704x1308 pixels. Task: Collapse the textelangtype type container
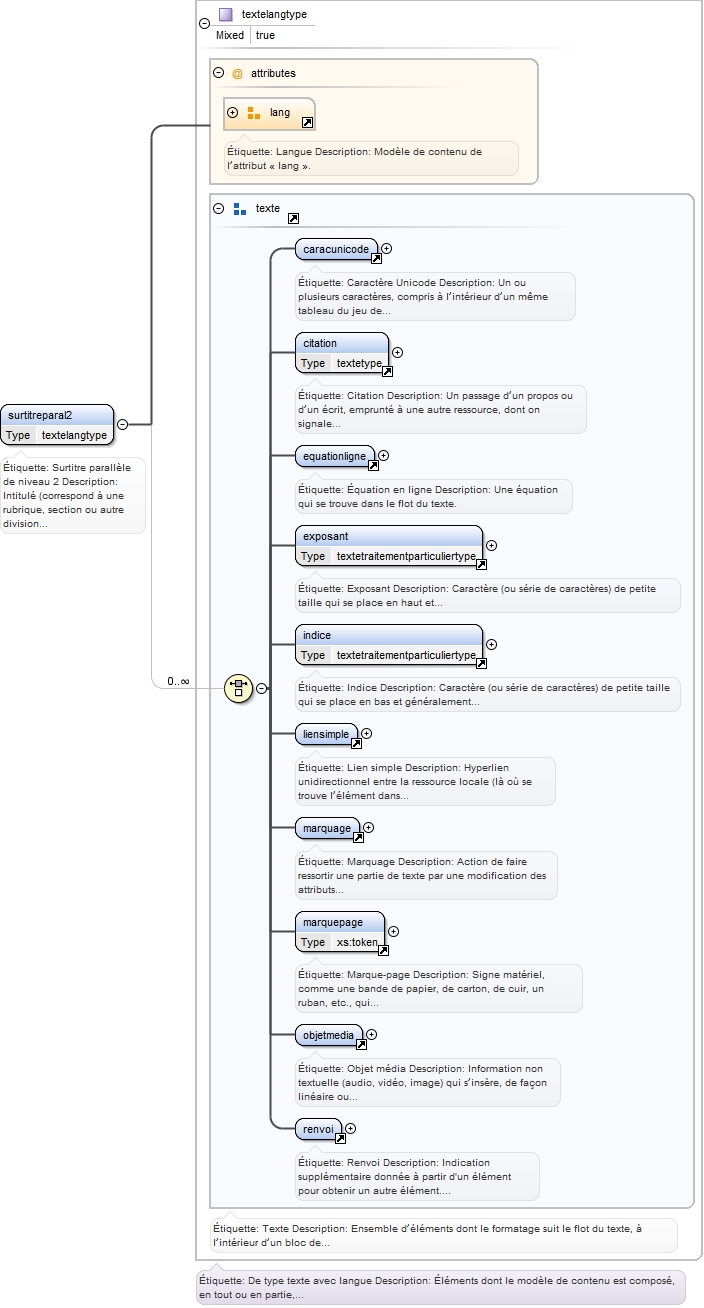[204, 22]
